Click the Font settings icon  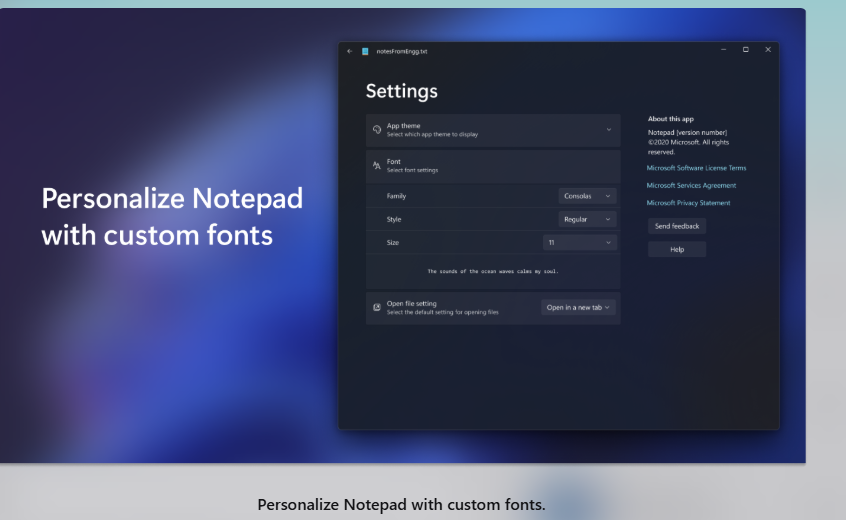click(377, 166)
